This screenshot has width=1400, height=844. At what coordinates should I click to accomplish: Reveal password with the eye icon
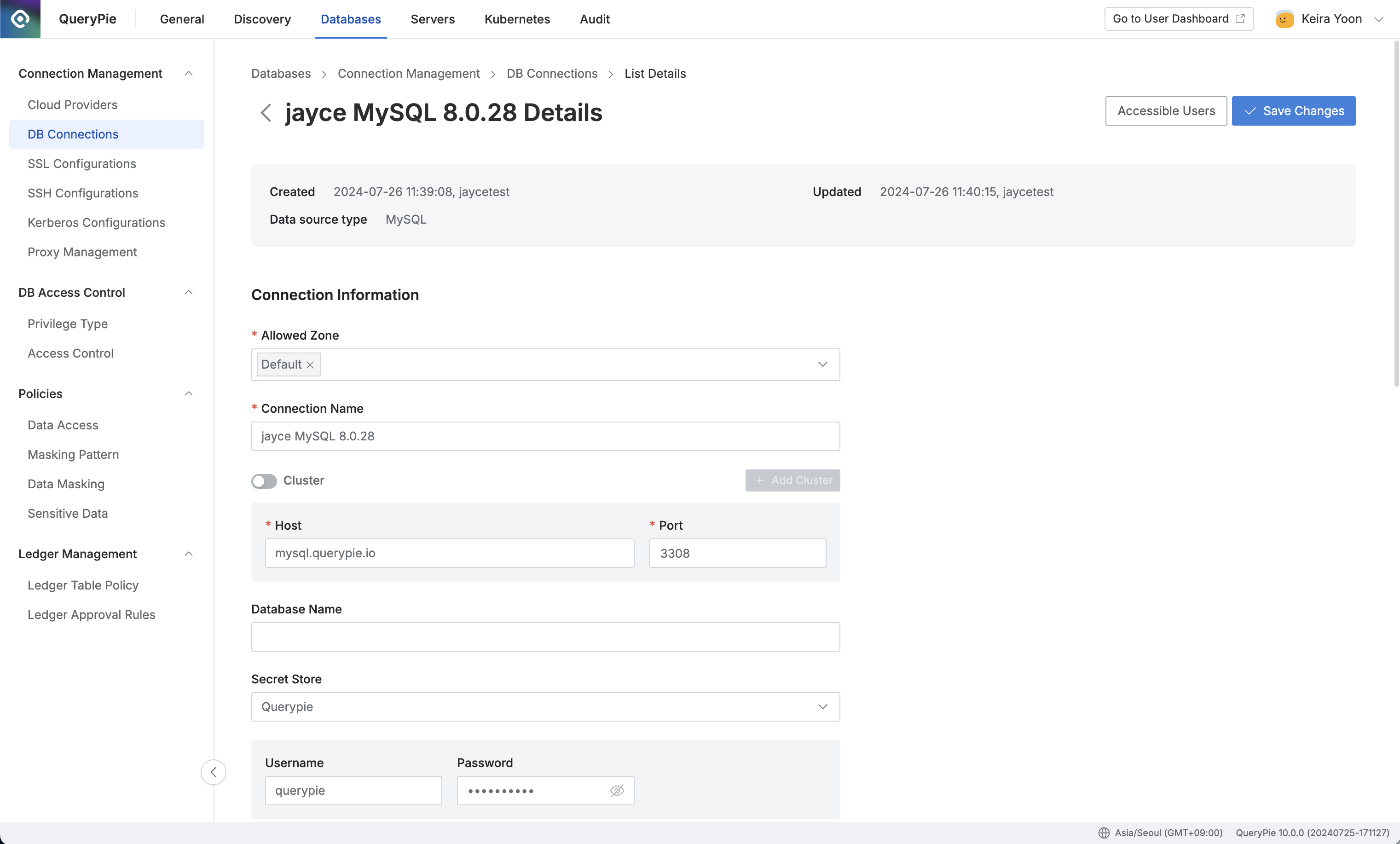617,790
